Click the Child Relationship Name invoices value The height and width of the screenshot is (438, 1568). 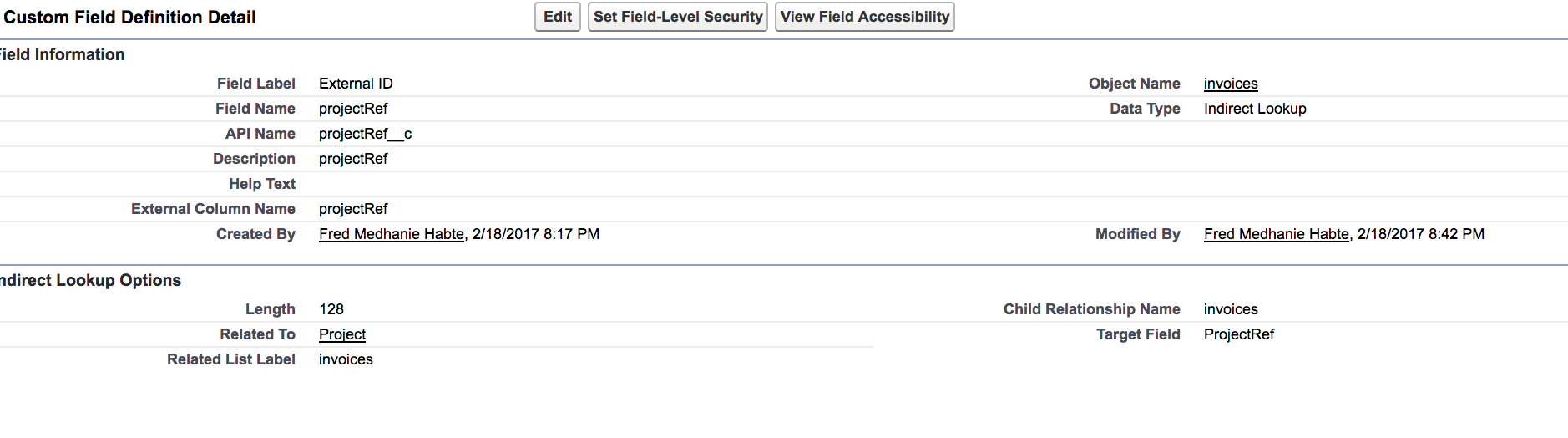[1230, 309]
